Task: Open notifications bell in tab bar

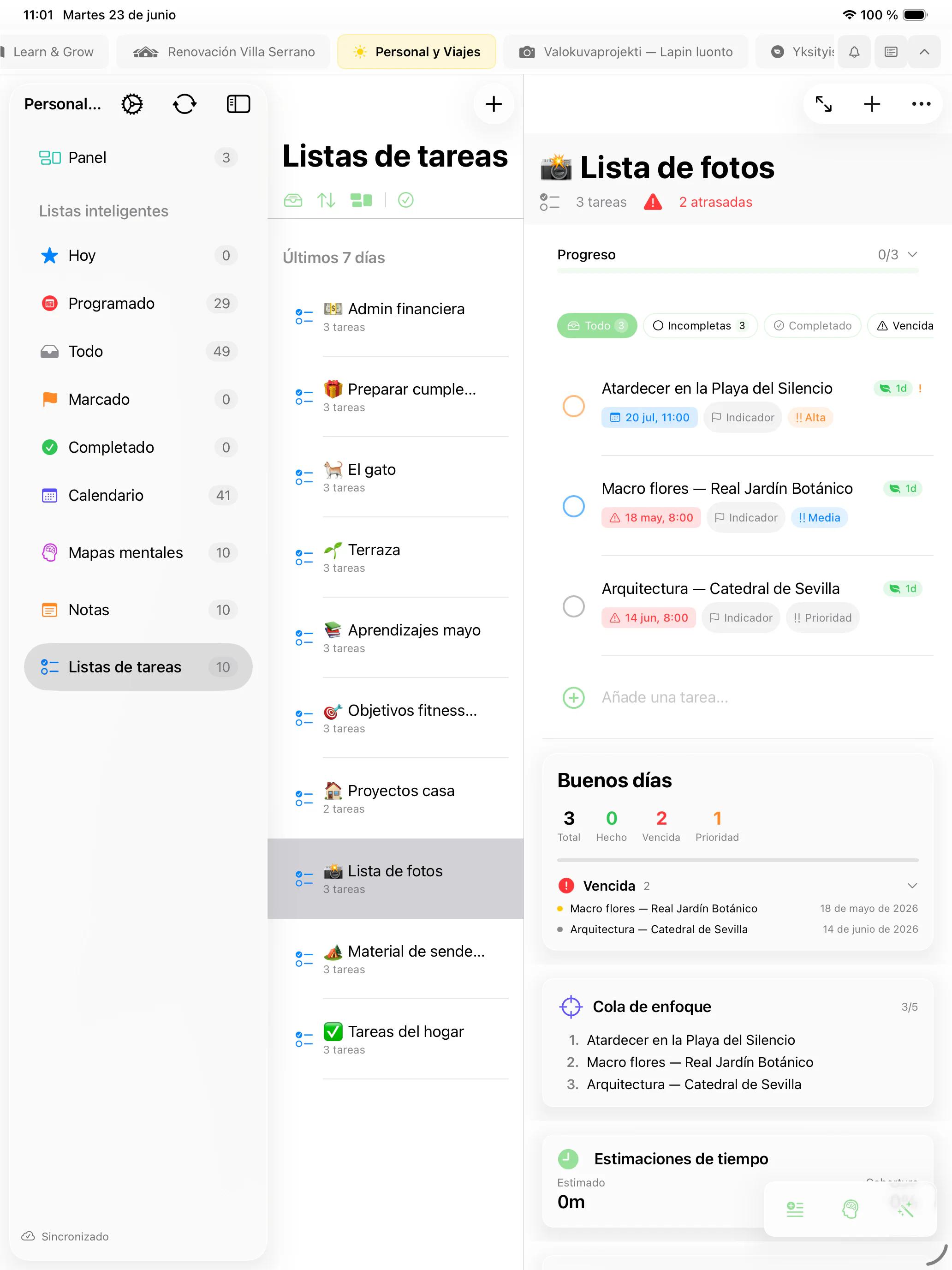Action: 854,52
